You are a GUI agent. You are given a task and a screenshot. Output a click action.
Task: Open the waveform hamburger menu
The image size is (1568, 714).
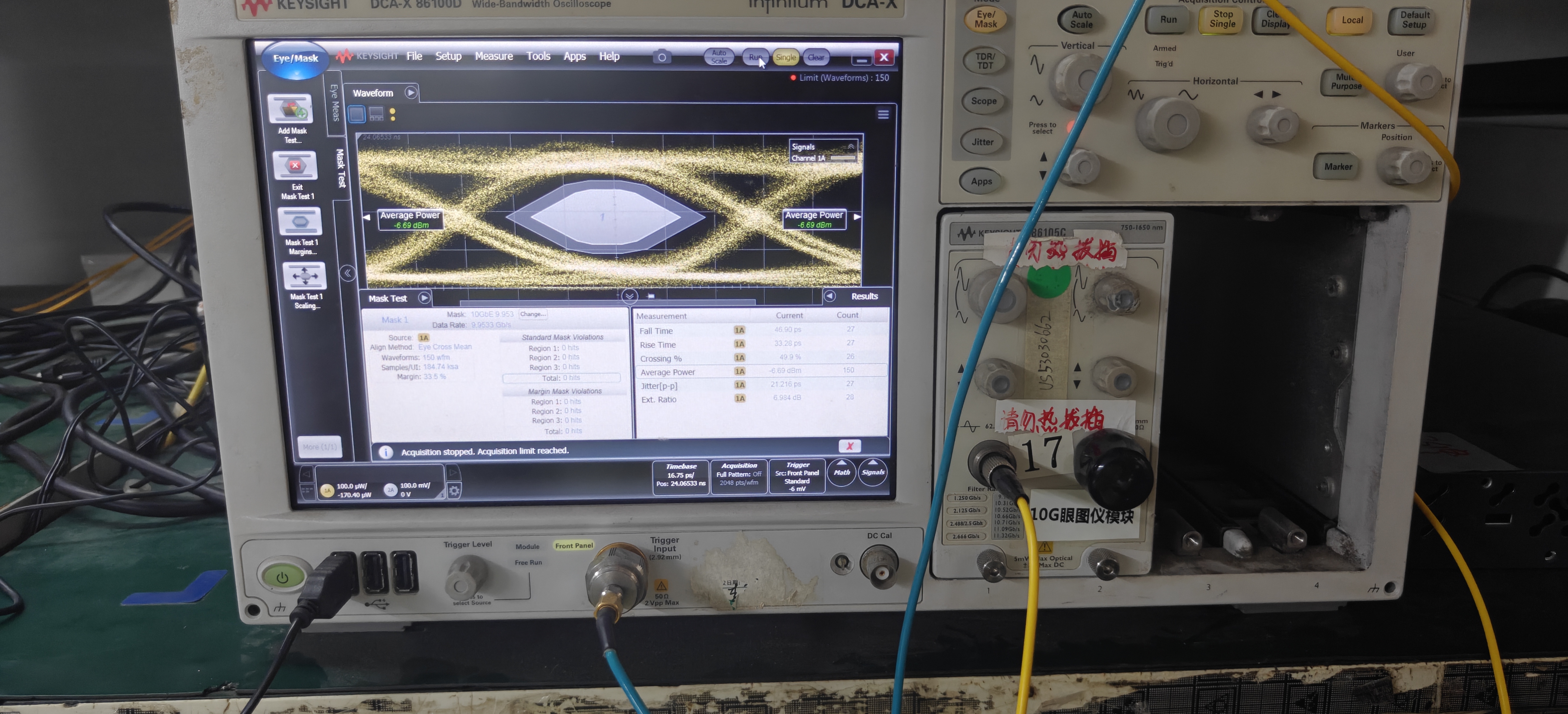point(883,115)
